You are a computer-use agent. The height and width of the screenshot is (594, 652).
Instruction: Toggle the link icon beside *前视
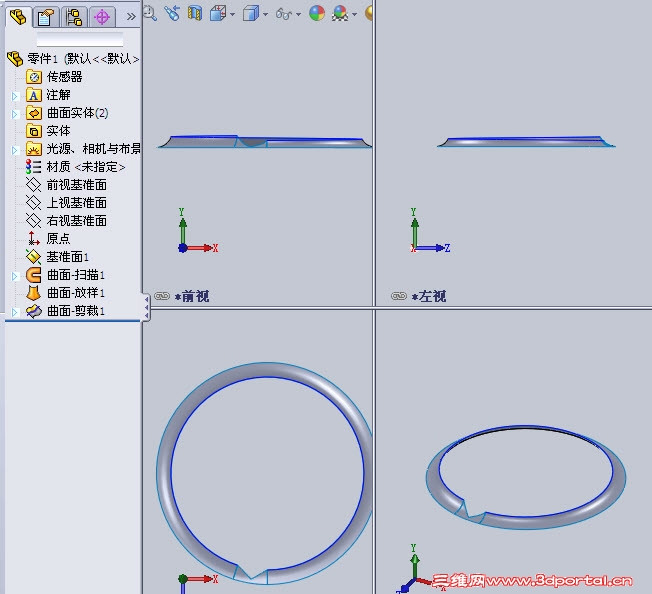tap(162, 296)
